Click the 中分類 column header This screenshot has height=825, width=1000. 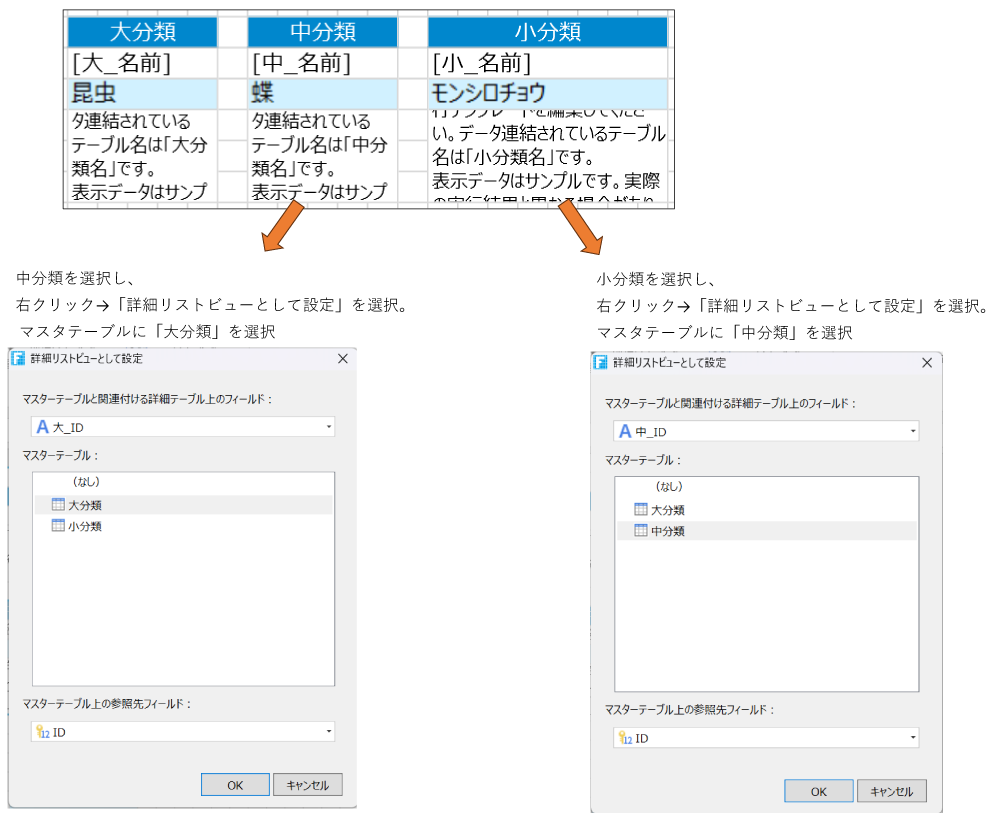pyautogui.click(x=323, y=32)
